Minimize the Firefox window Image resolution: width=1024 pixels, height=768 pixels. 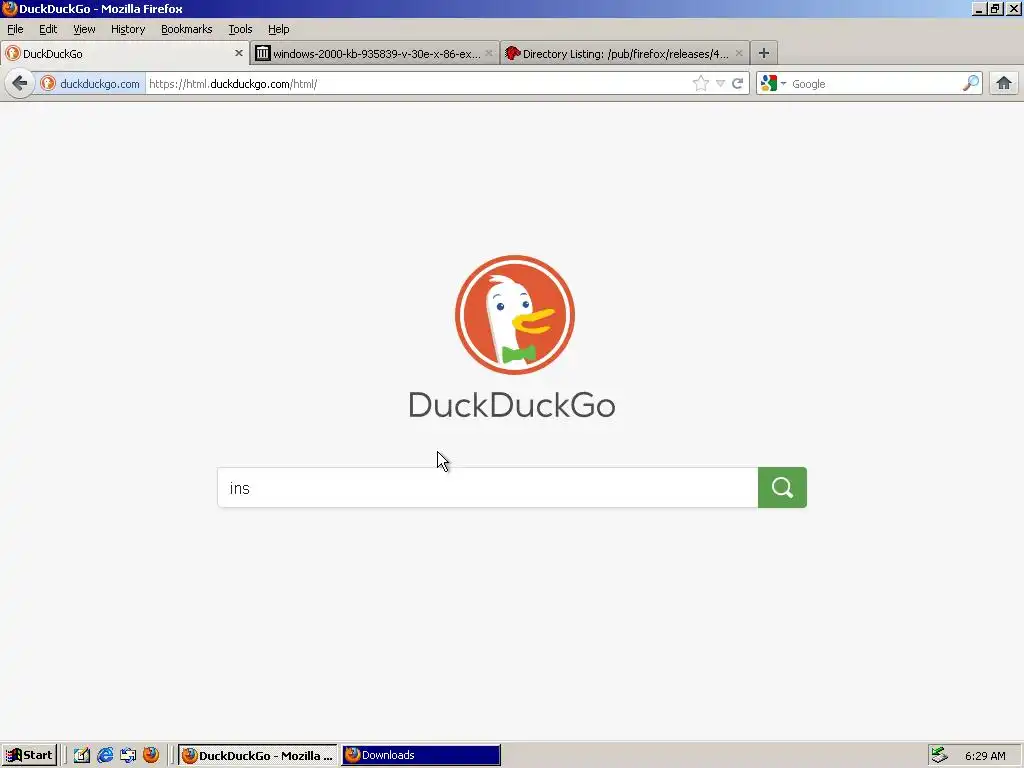click(978, 9)
